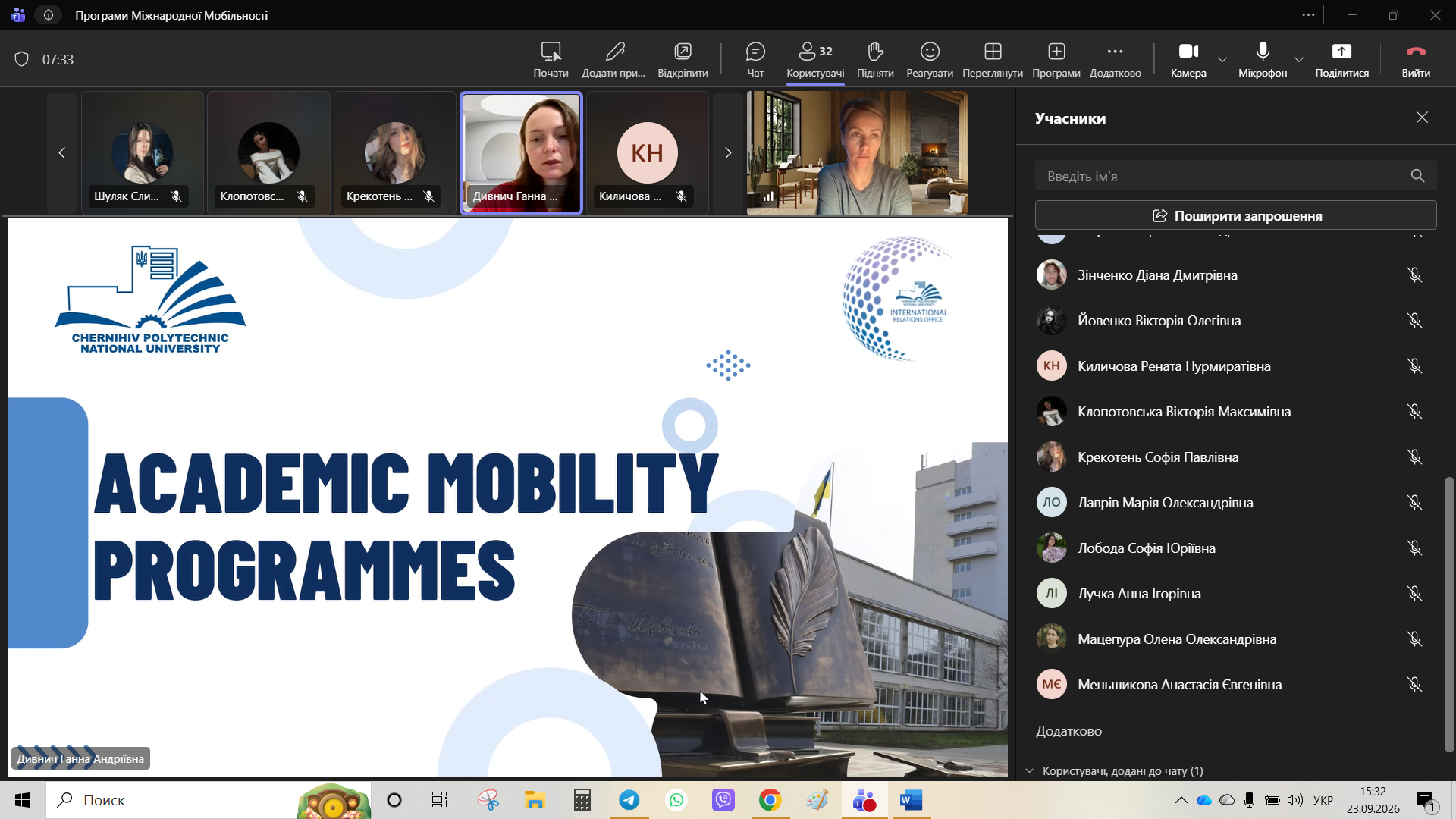Image resolution: width=1456 pixels, height=819 pixels.
Task: Open Telegram from the taskbar
Action: (x=629, y=800)
